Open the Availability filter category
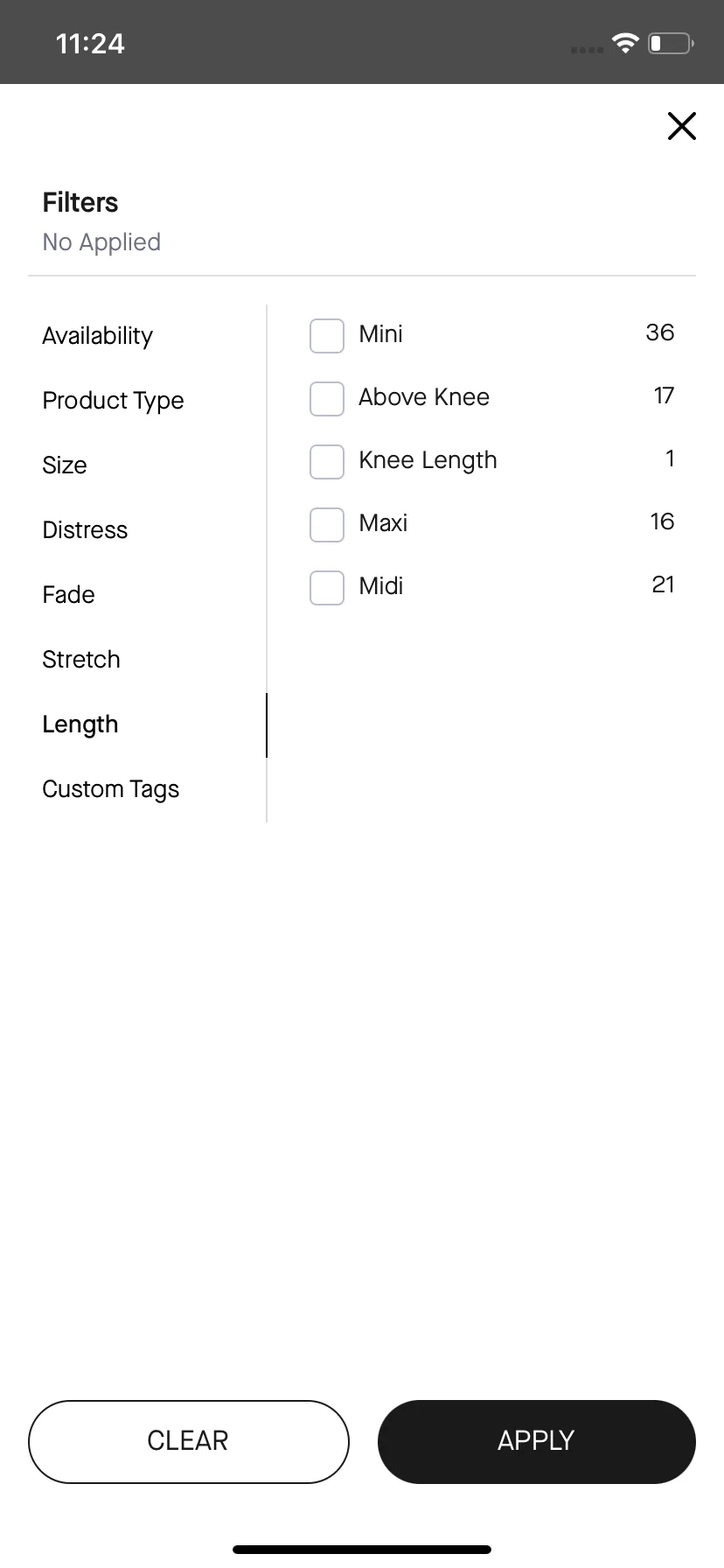The image size is (724, 1568). click(98, 336)
